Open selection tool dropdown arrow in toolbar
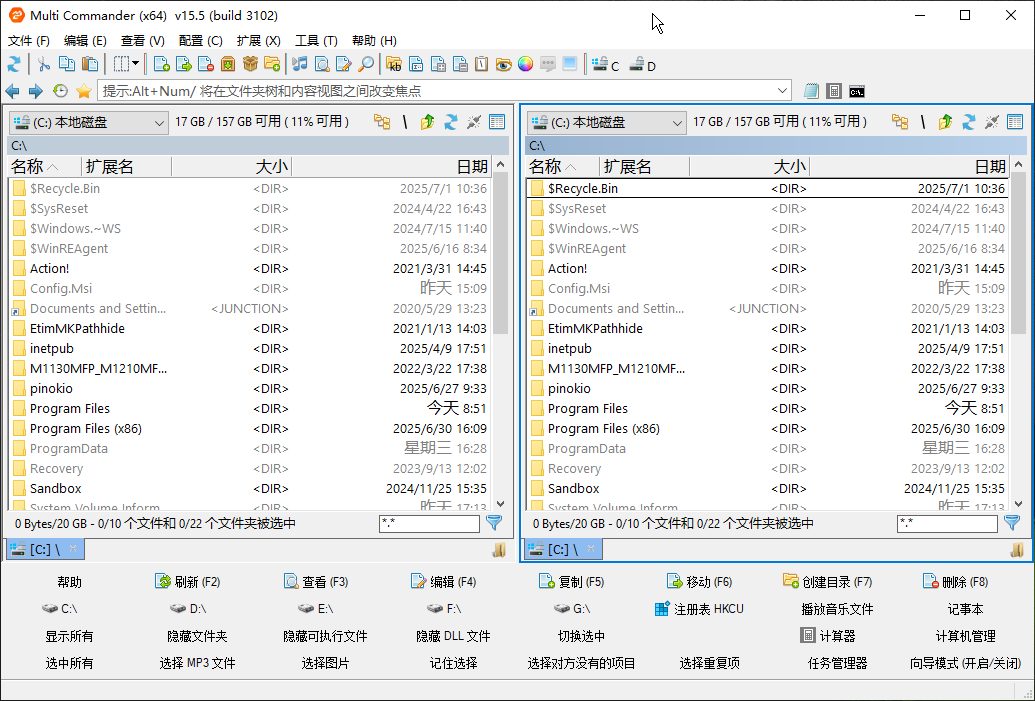The height and width of the screenshot is (701, 1035). pos(135,63)
